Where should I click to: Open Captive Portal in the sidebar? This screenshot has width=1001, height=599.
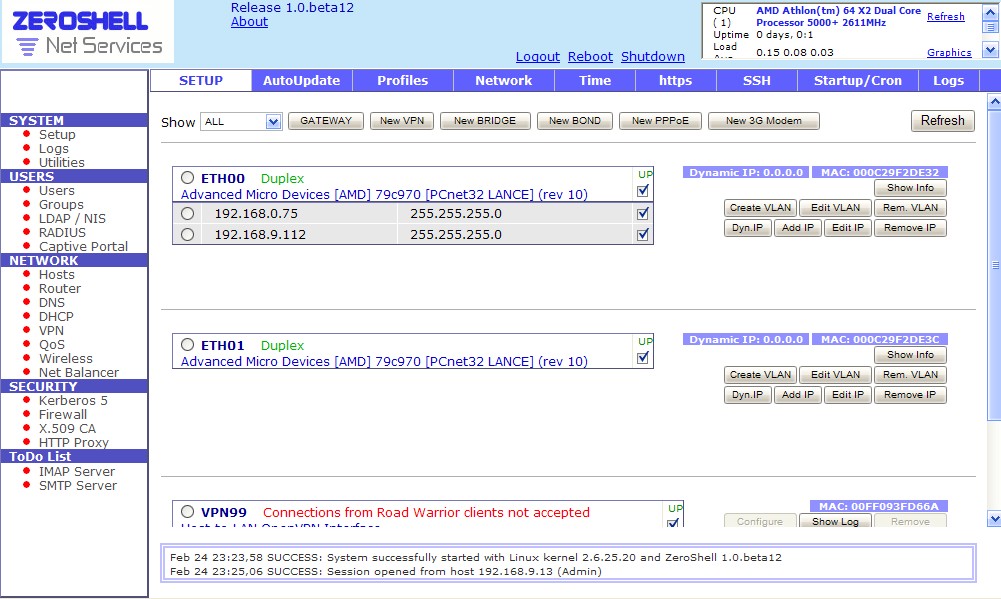click(x=83, y=246)
